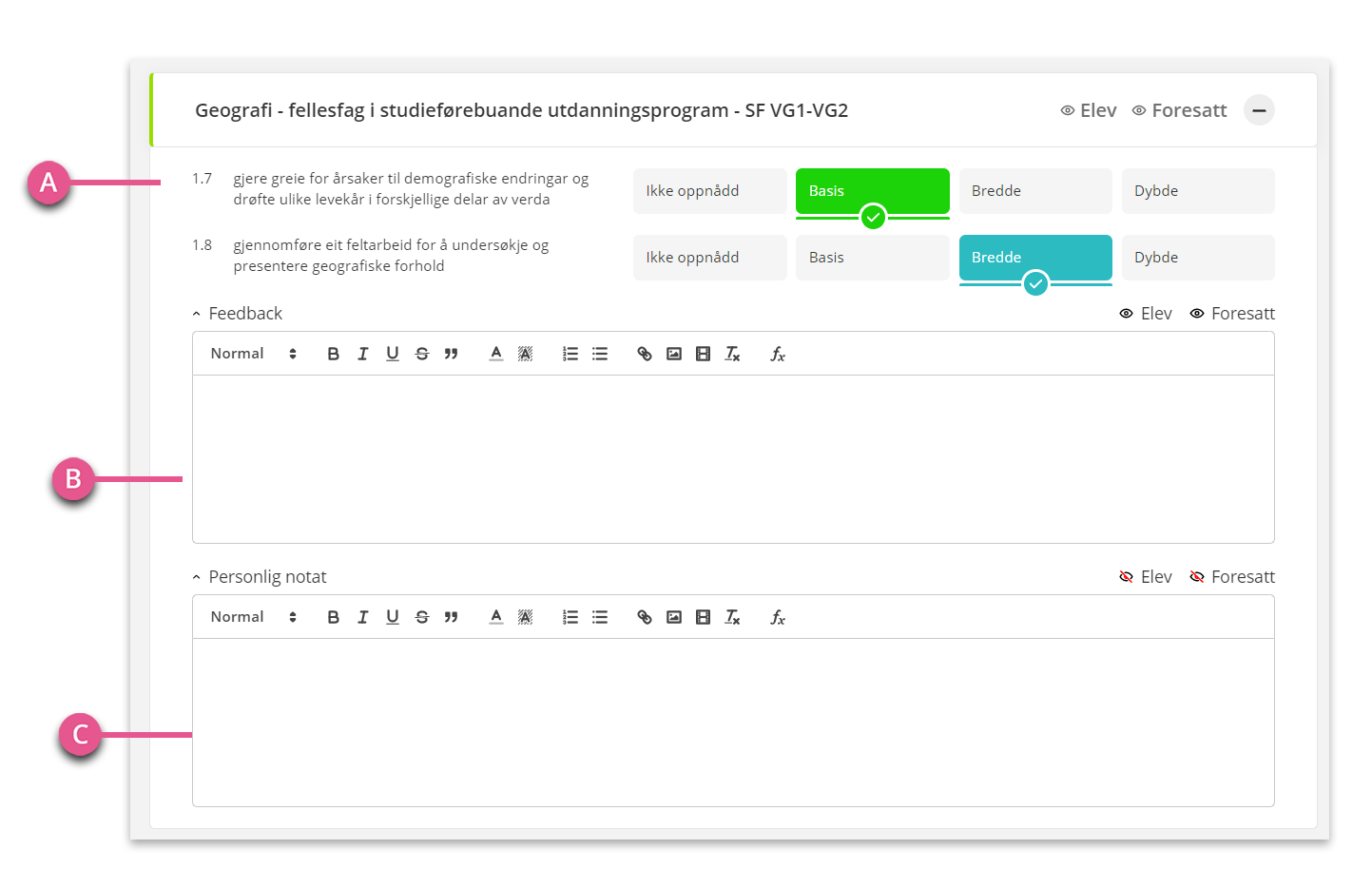Insert formula in Feedback editor

pyautogui.click(x=778, y=354)
